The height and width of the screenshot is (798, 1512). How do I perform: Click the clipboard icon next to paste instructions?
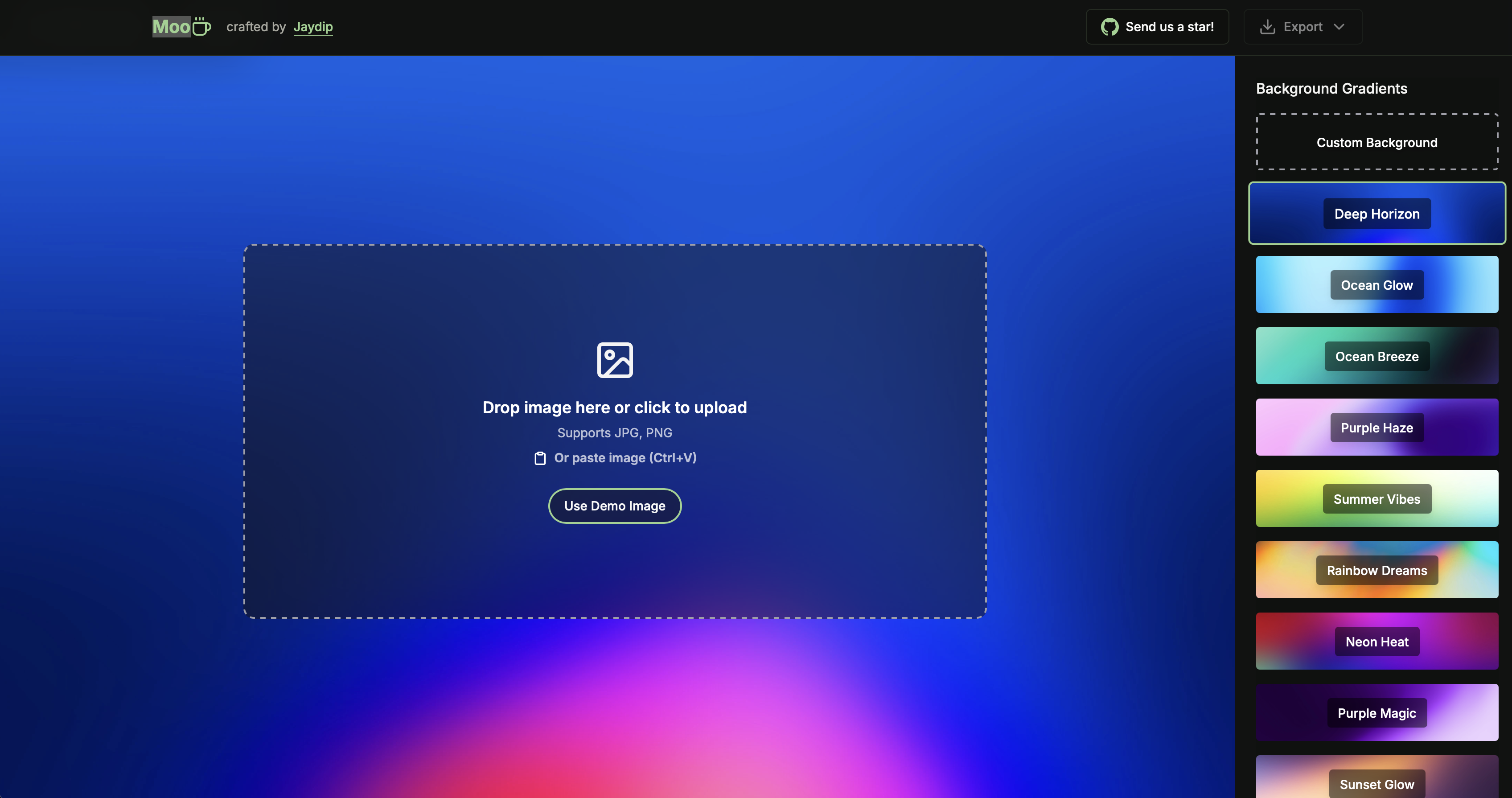tap(539, 458)
